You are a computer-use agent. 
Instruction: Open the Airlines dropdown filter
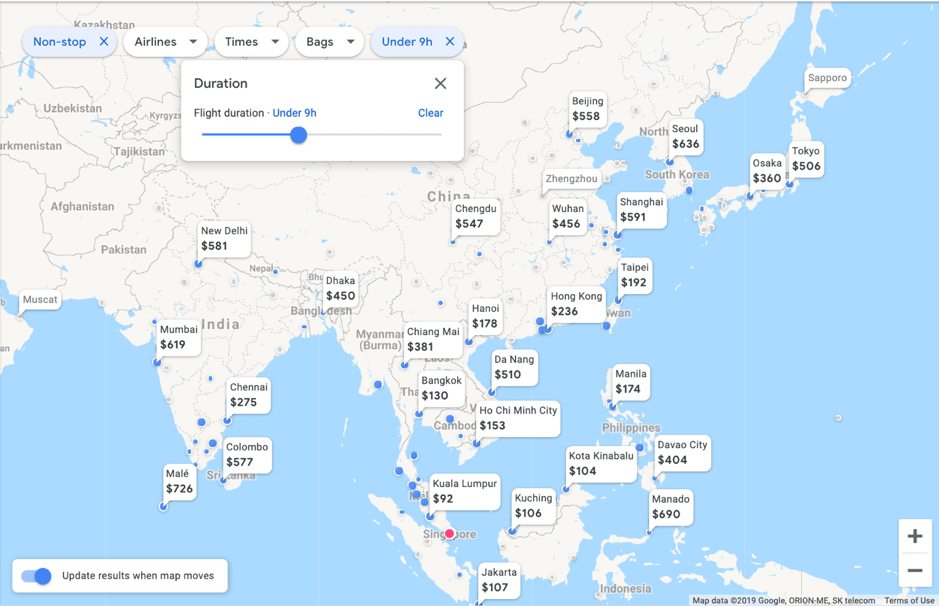click(165, 42)
